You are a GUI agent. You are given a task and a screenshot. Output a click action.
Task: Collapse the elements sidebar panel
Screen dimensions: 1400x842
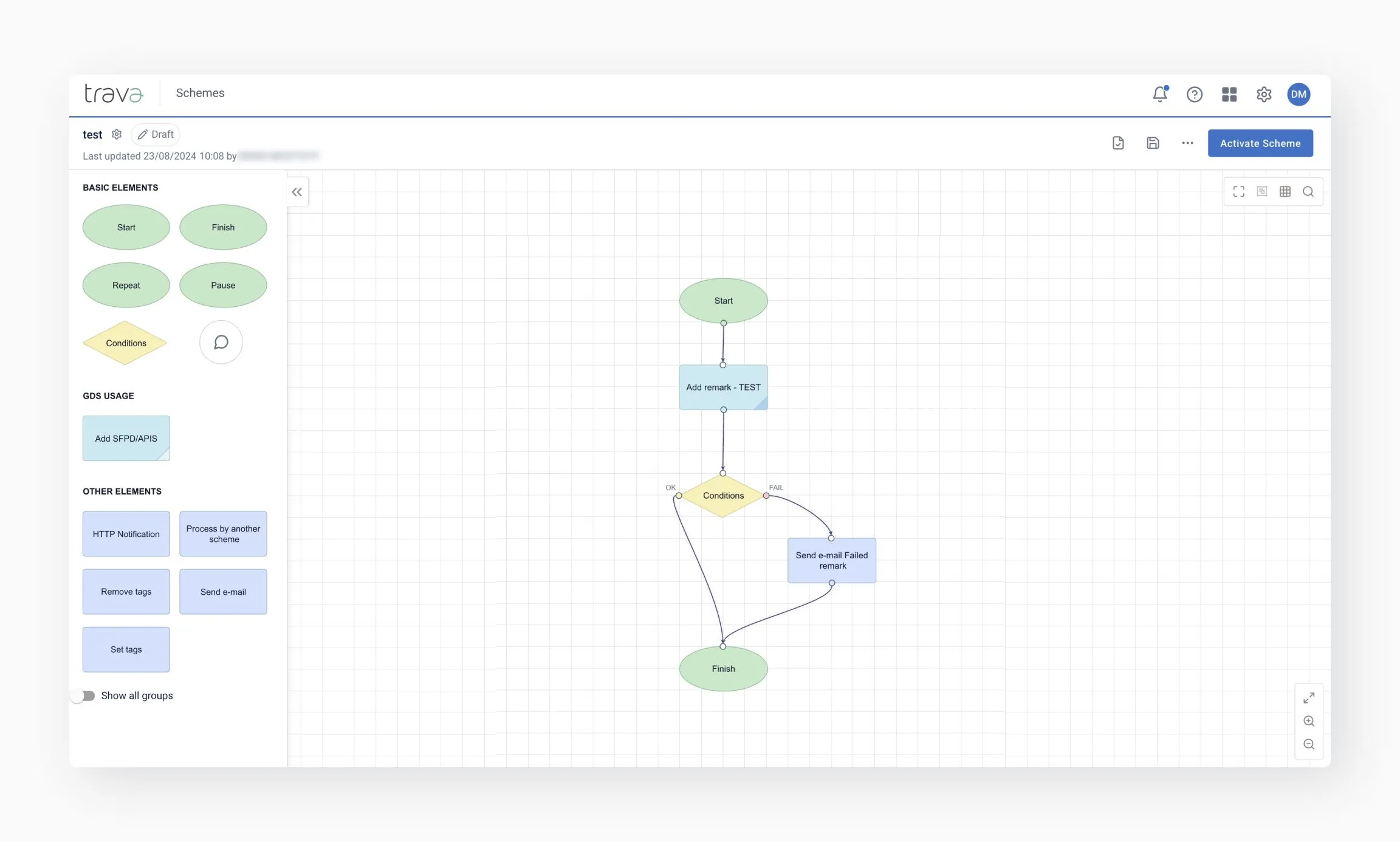297,192
